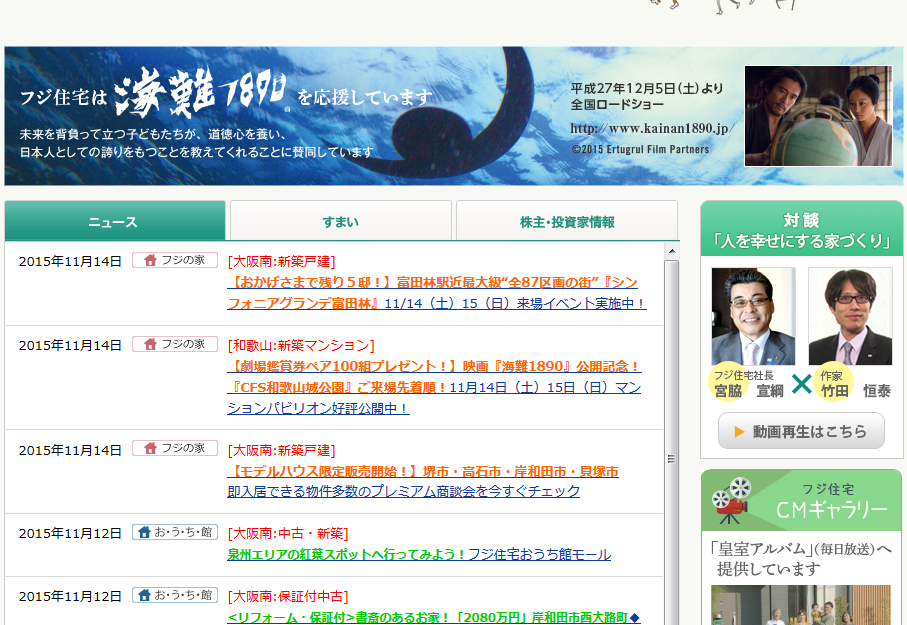Switch to the ニュース tab
The image size is (907, 625).
tap(114, 222)
